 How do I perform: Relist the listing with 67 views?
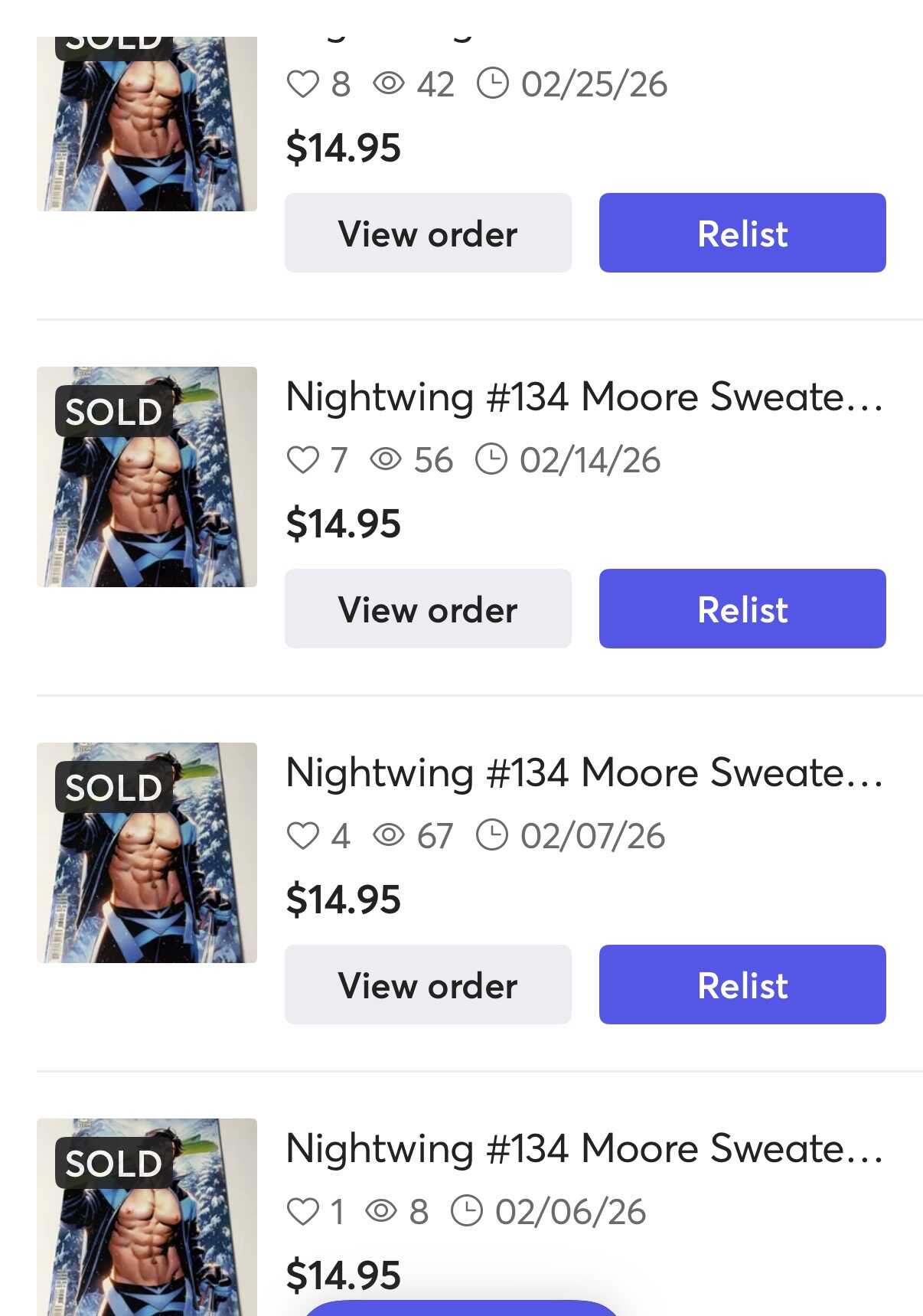click(x=742, y=985)
